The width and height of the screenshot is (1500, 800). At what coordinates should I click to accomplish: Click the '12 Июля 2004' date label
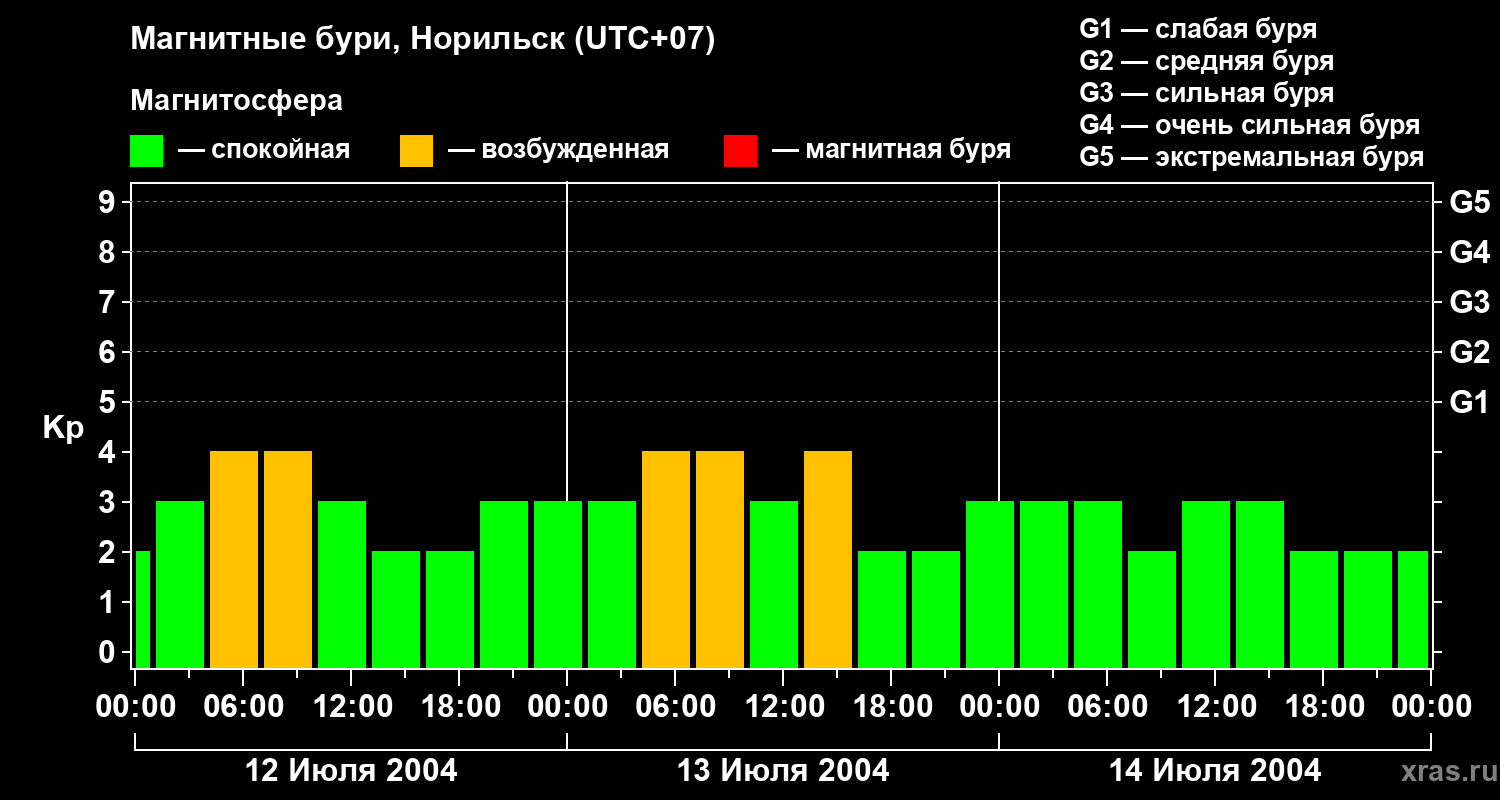point(351,771)
